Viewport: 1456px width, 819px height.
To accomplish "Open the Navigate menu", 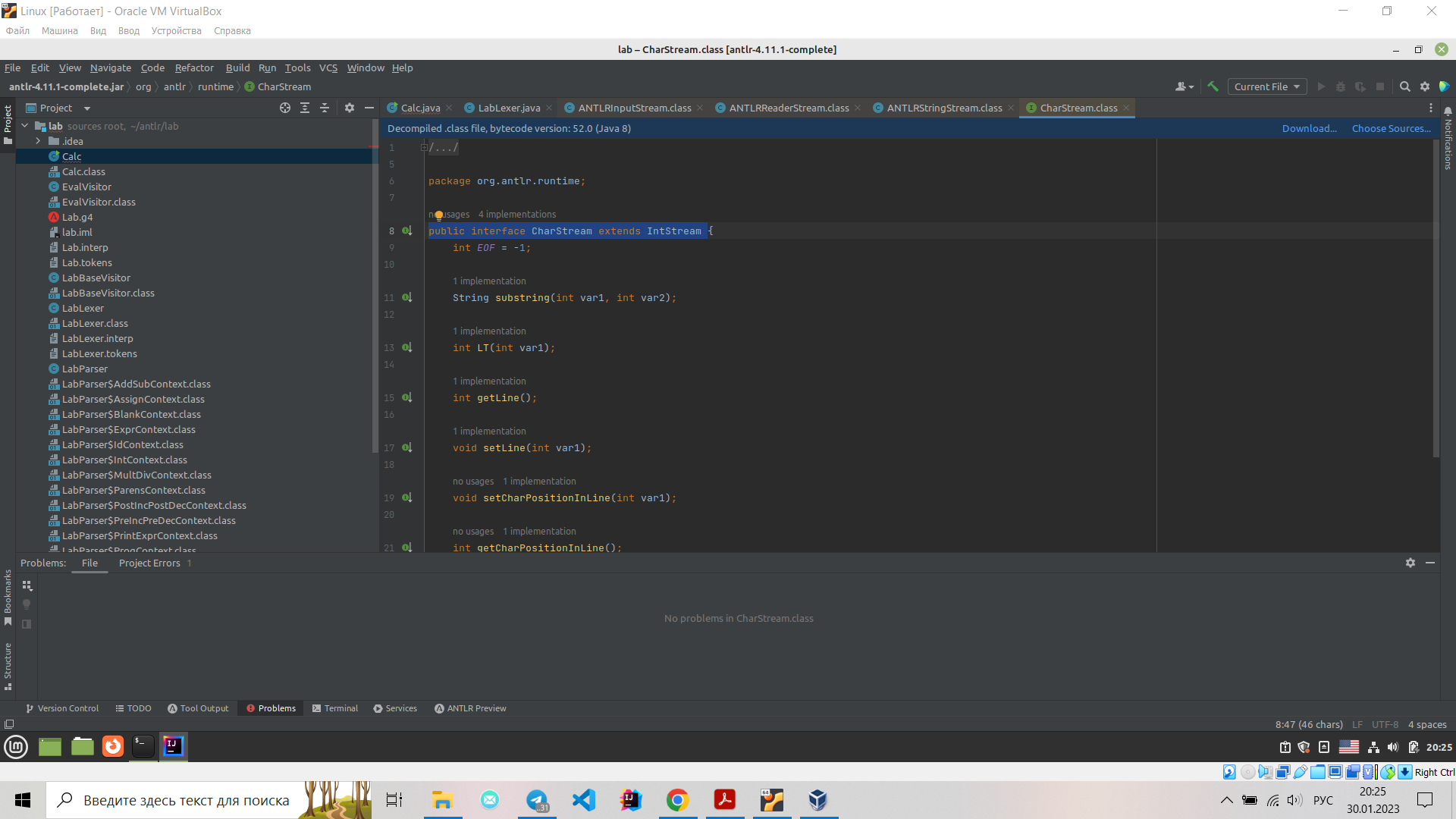I will 111,67.
